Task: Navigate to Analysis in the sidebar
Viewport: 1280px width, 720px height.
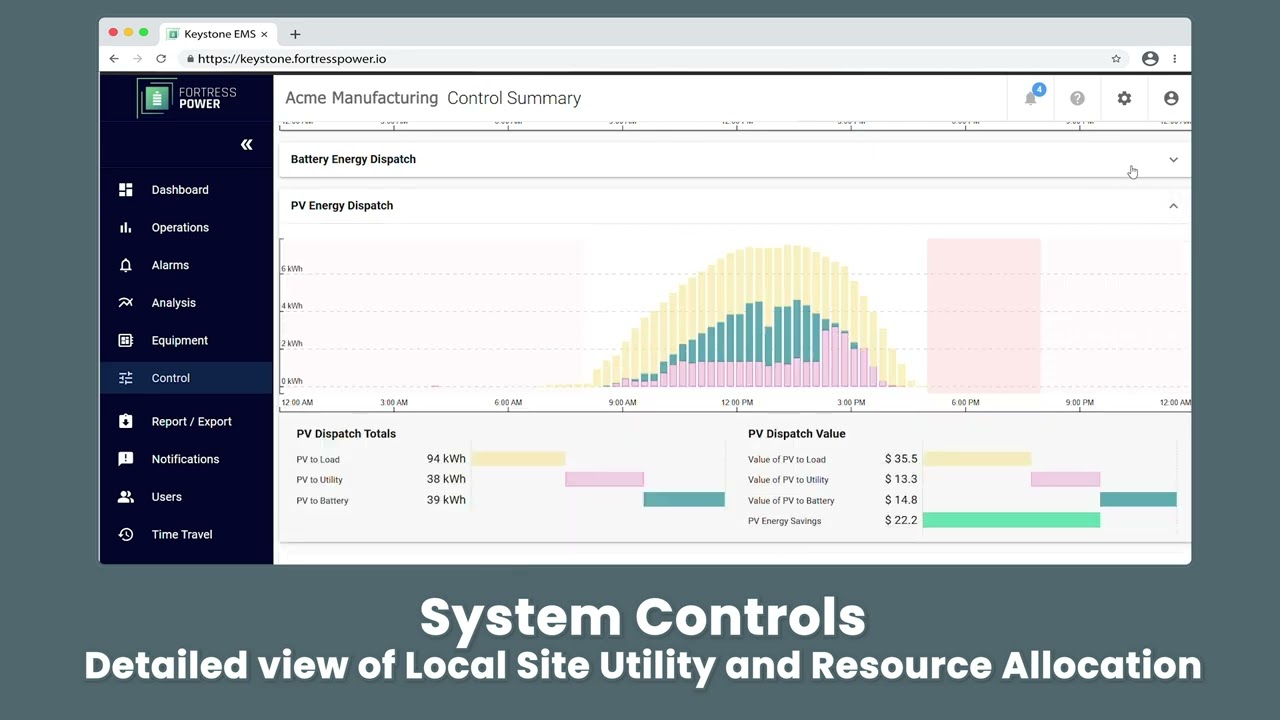Action: coord(173,303)
